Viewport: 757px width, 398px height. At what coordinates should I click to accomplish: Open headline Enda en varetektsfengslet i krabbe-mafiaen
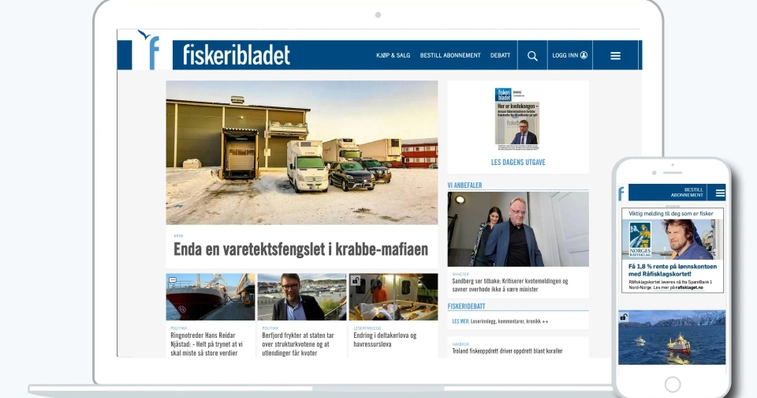point(301,249)
